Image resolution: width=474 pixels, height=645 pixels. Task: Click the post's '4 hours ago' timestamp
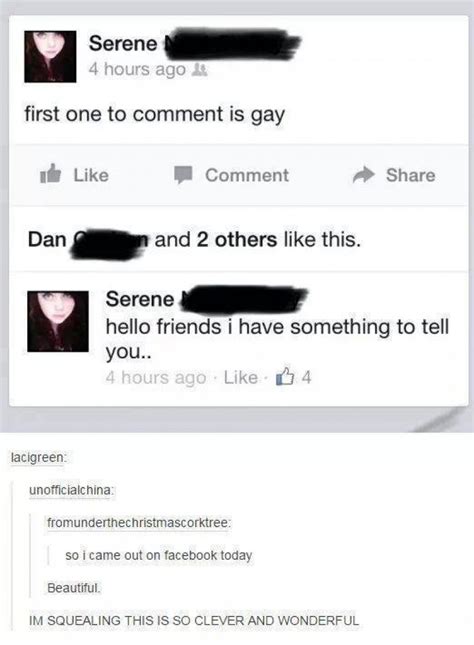click(137, 69)
